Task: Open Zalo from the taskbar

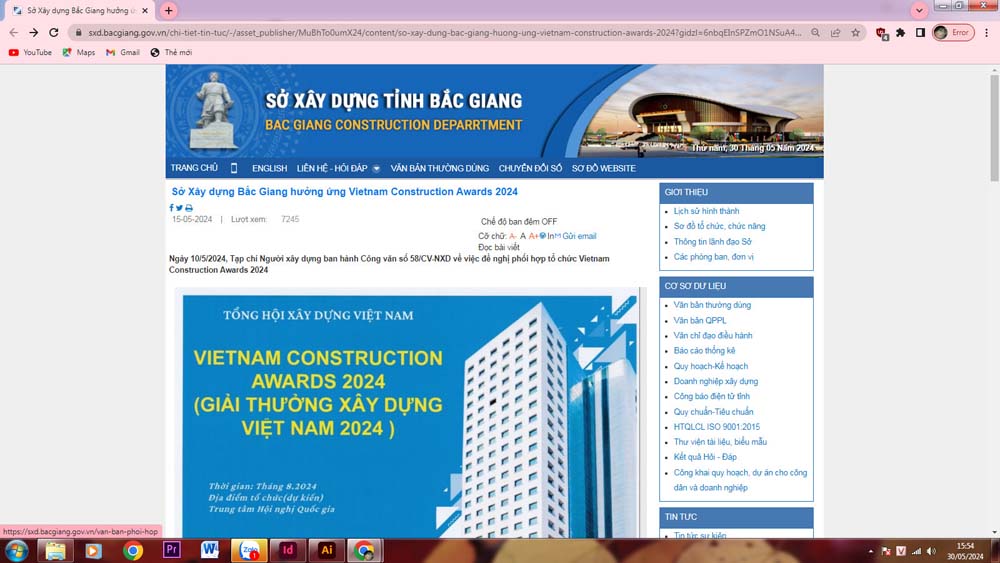Action: [x=249, y=550]
